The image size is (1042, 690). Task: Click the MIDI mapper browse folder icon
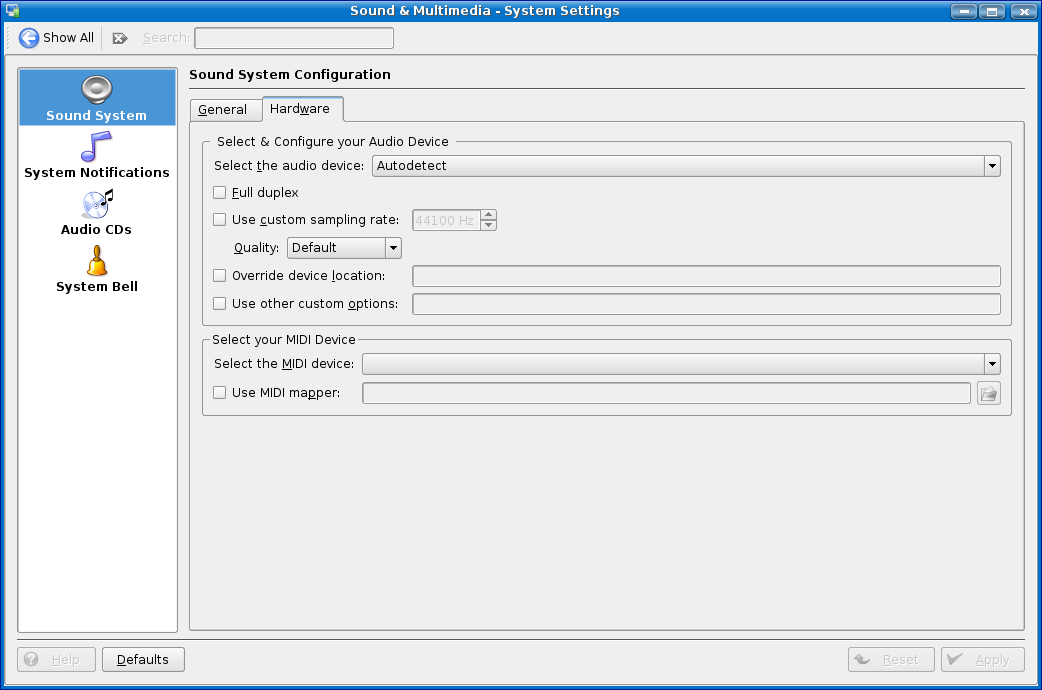(x=988, y=393)
